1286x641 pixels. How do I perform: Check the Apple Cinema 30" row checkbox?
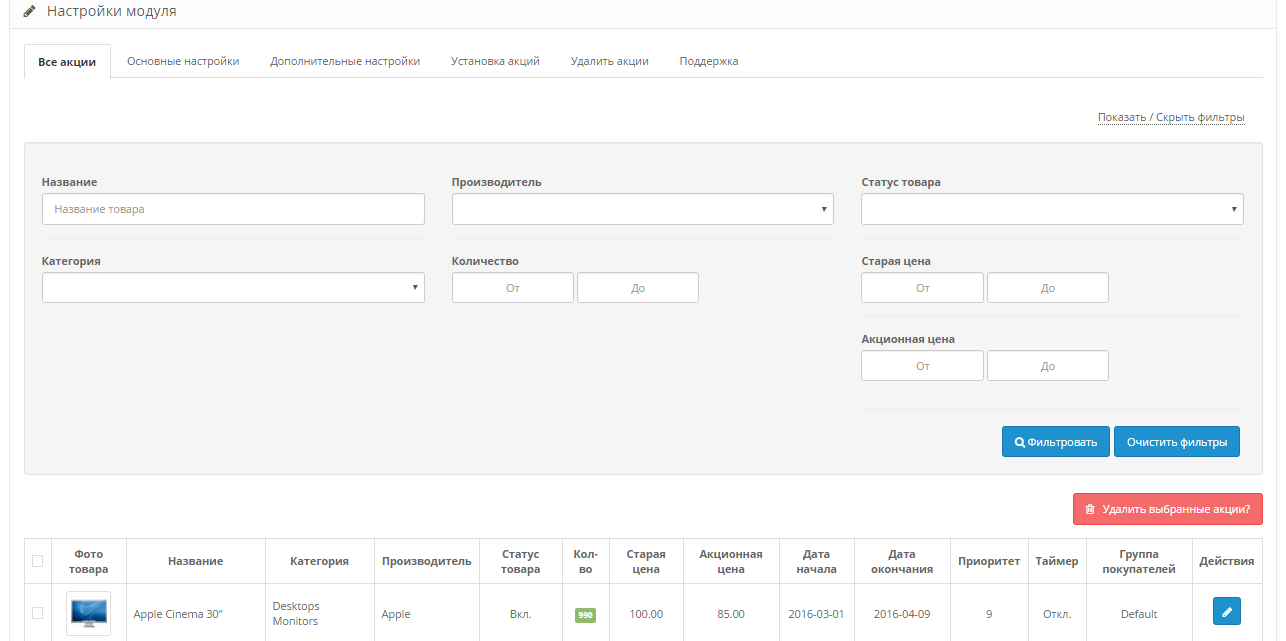(38, 613)
